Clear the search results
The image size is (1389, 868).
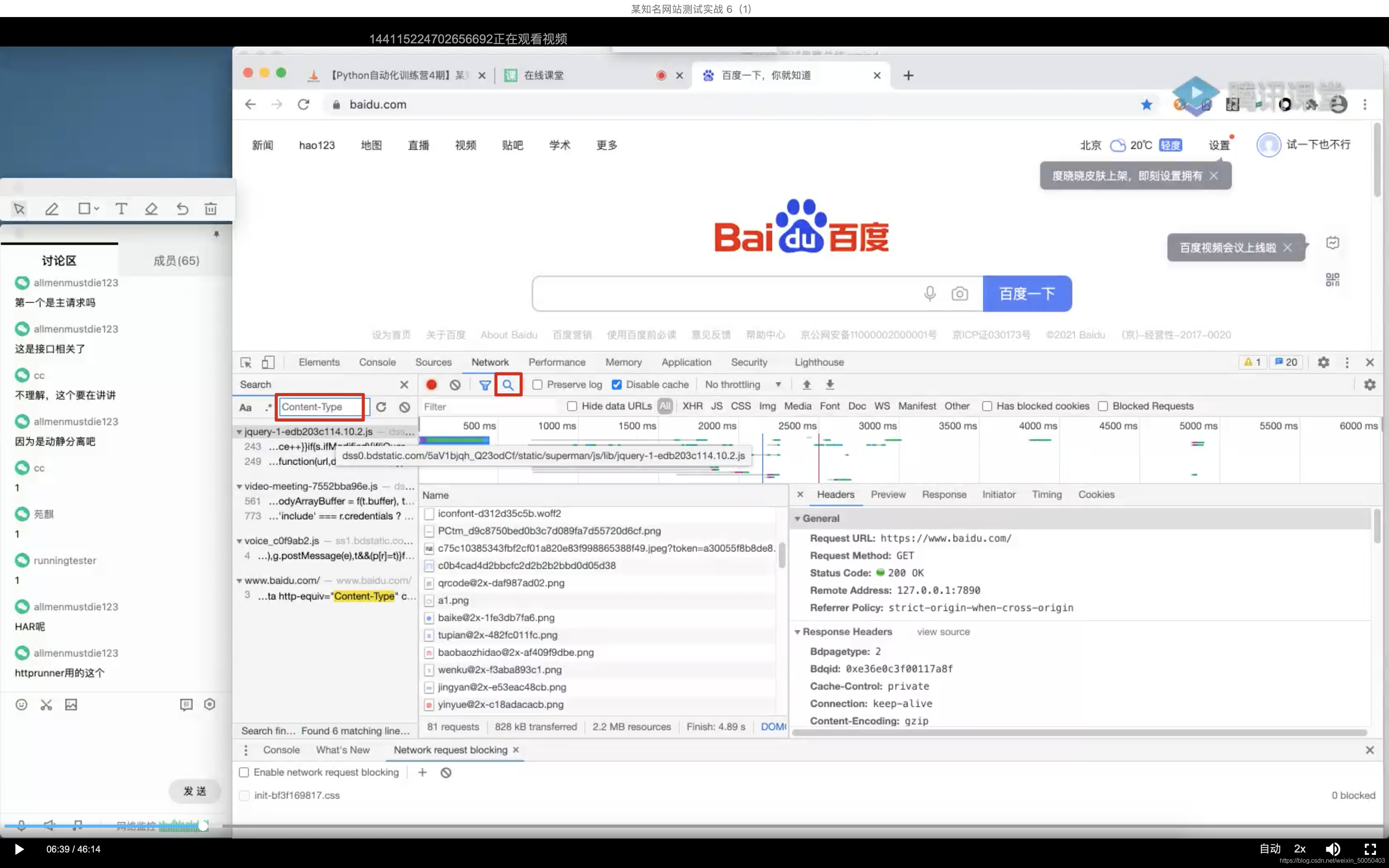tap(405, 407)
